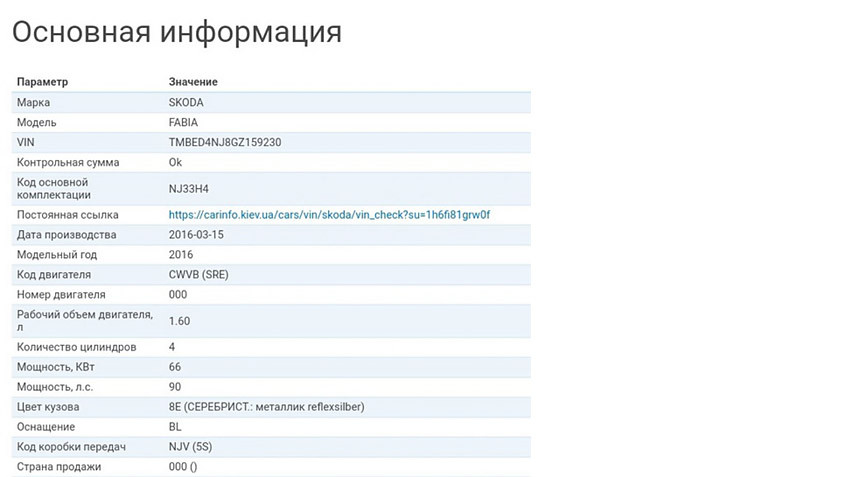The height and width of the screenshot is (477, 860).
Task: Select cylinder count value 4
Action: click(172, 347)
